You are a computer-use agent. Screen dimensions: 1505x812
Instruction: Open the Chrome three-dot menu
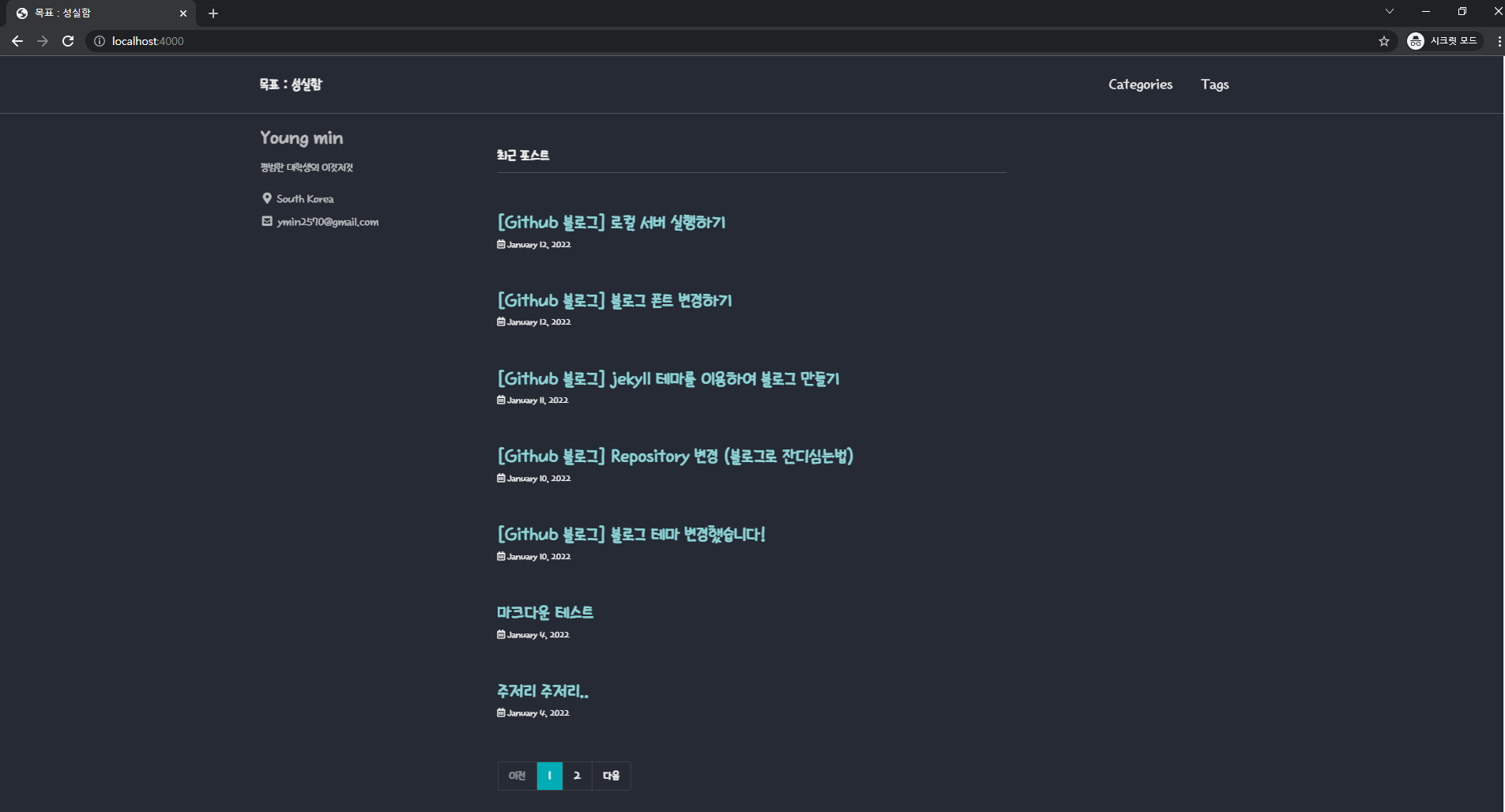(1499, 41)
